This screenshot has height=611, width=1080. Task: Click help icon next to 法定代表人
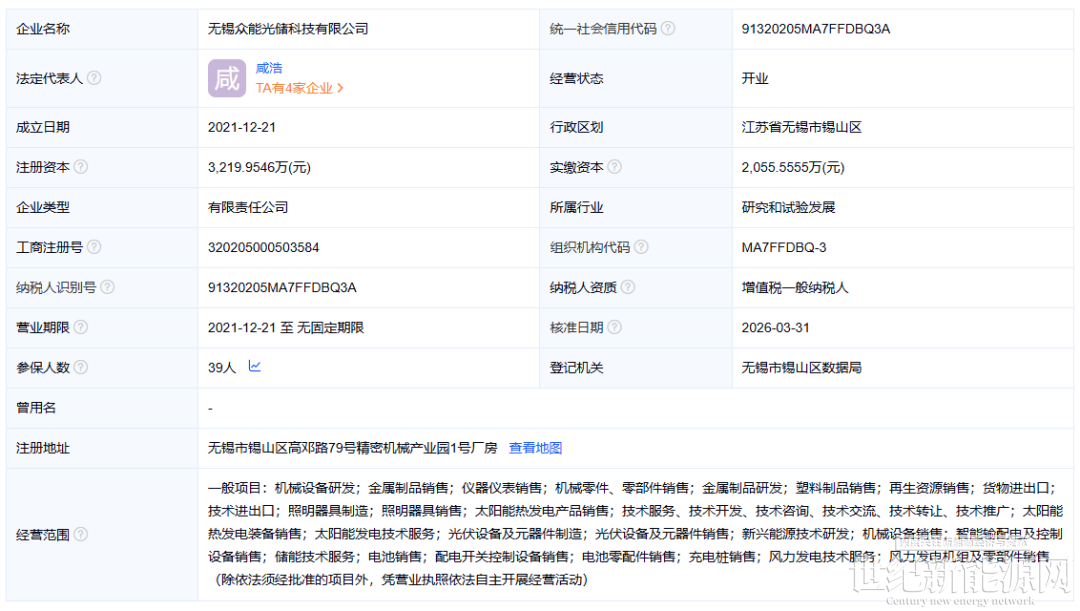click(94, 78)
